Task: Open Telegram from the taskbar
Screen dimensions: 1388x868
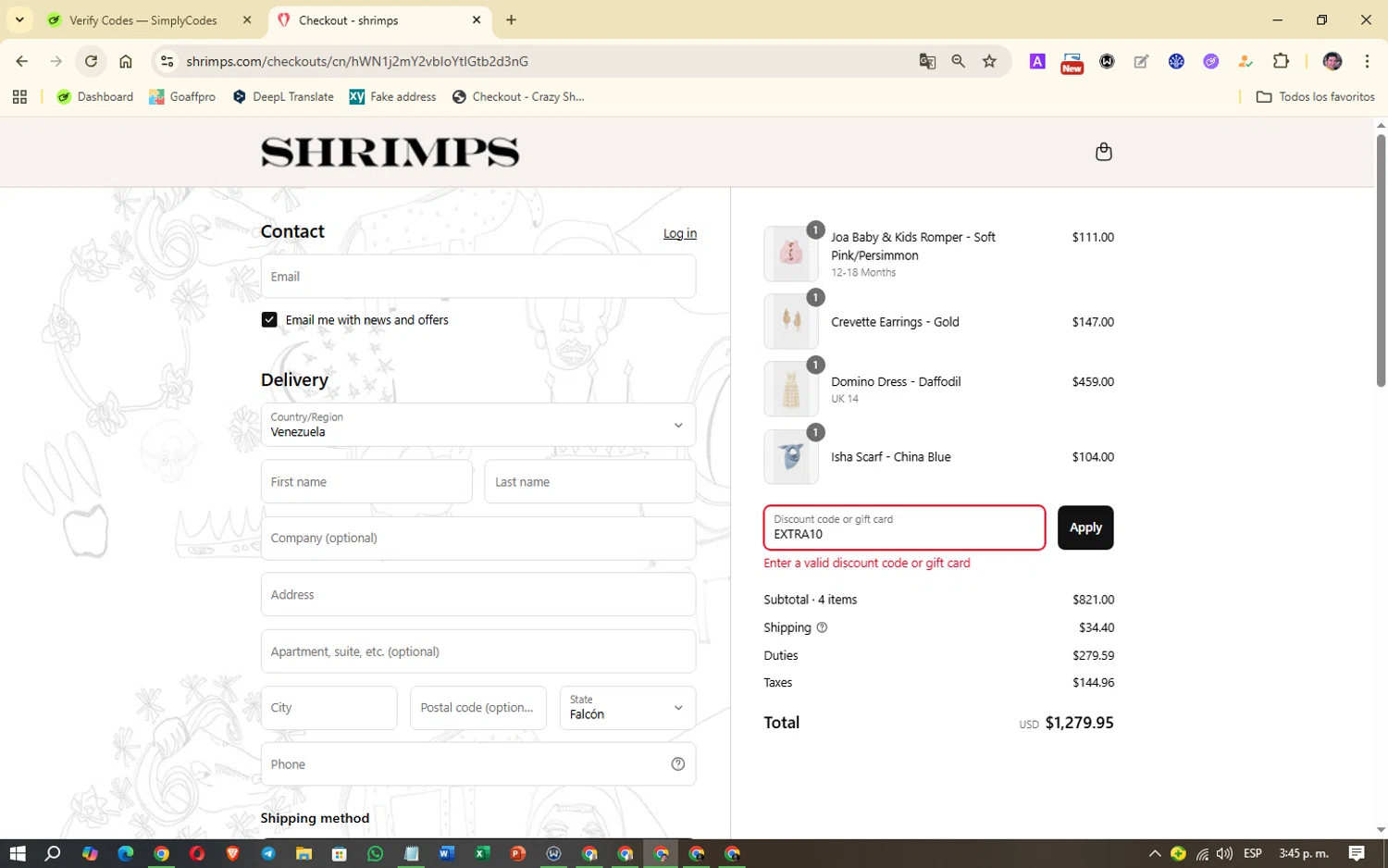Action: point(268,853)
